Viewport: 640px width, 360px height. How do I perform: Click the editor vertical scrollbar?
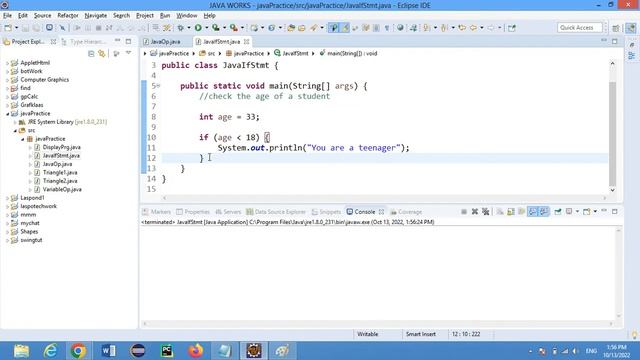coord(612,127)
